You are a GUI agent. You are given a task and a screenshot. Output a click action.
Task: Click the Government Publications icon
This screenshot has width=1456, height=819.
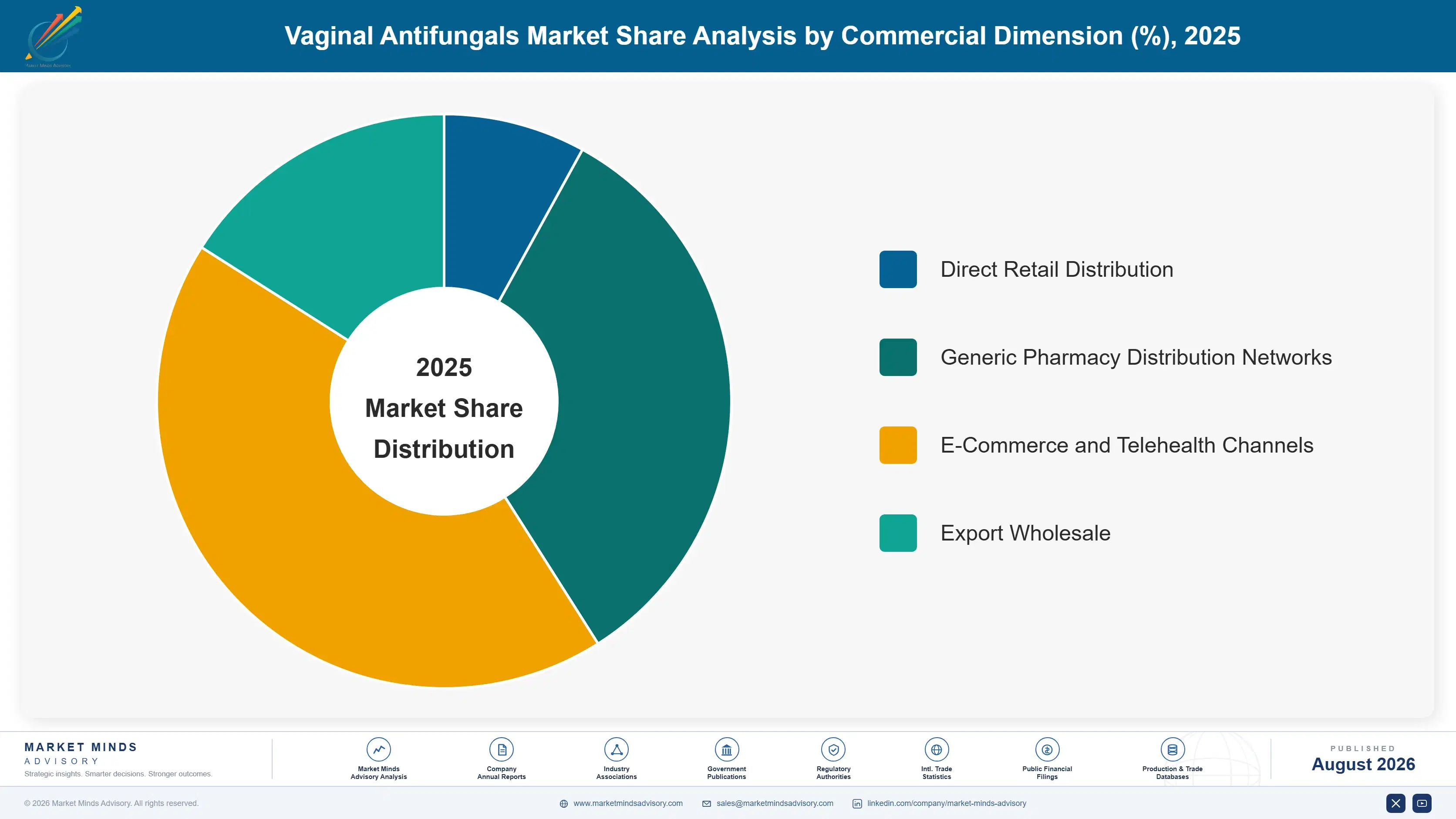tap(726, 749)
